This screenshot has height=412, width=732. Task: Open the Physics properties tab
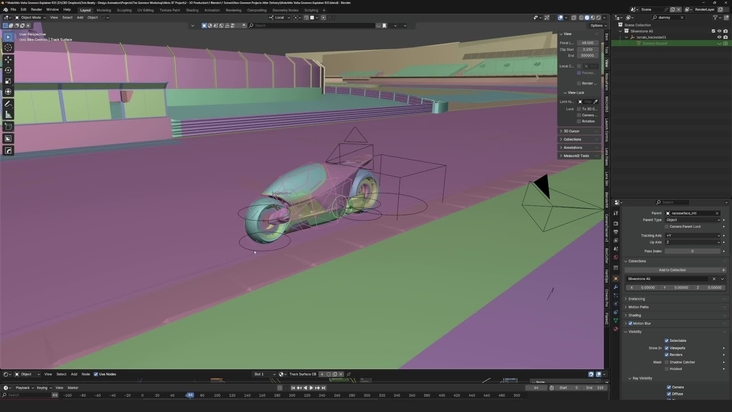tap(616, 304)
